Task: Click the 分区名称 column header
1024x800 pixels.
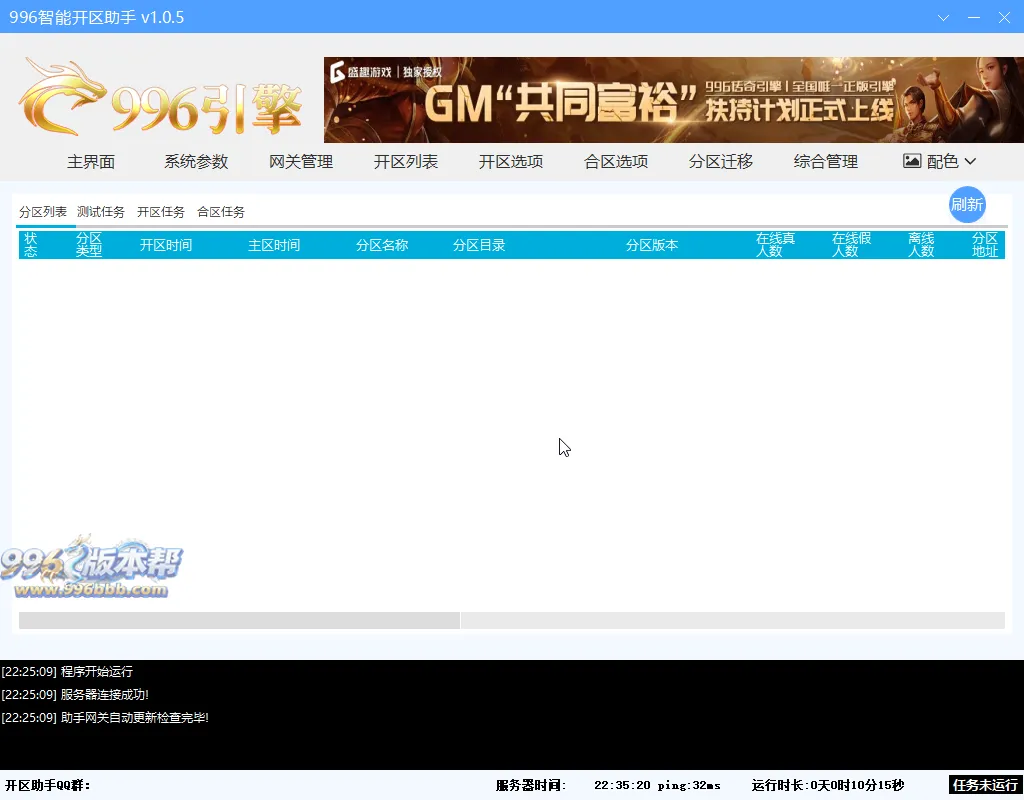Action: click(x=382, y=245)
